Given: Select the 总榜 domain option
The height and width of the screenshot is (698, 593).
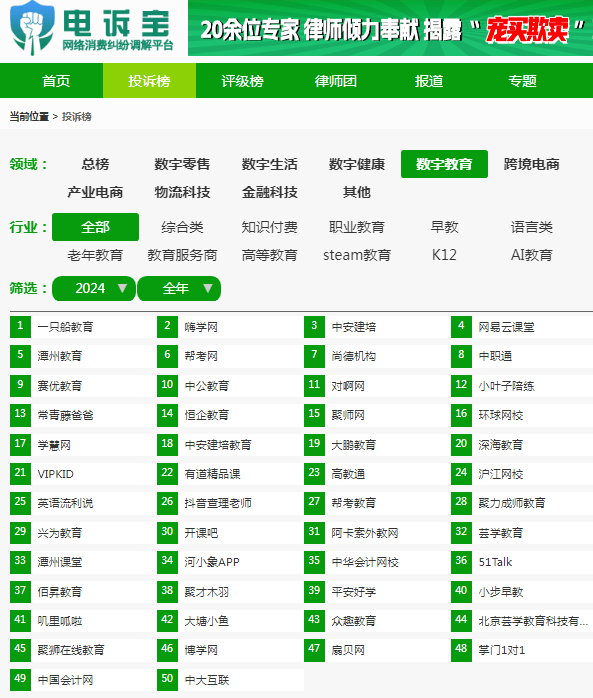Looking at the screenshot, I should pos(95,164).
